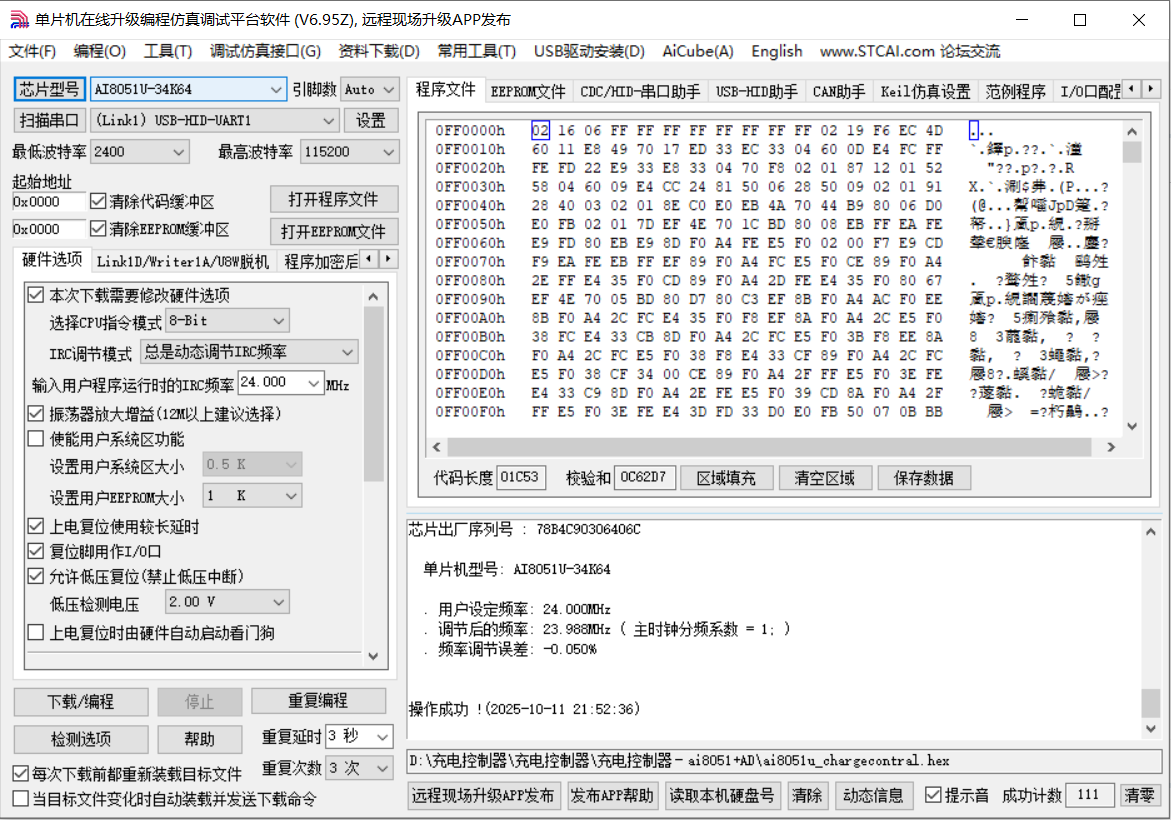Switch to the EEPROM文件 tab
Viewport: 1171px width, 820px height.
pos(528,92)
